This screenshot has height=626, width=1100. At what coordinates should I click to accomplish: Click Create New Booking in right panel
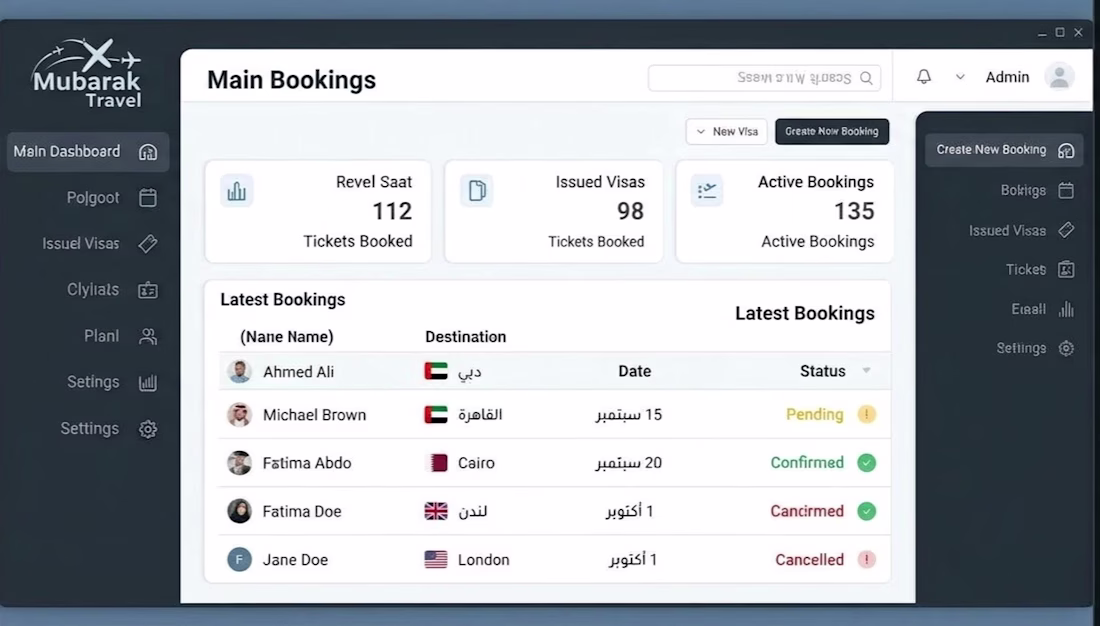(1004, 150)
